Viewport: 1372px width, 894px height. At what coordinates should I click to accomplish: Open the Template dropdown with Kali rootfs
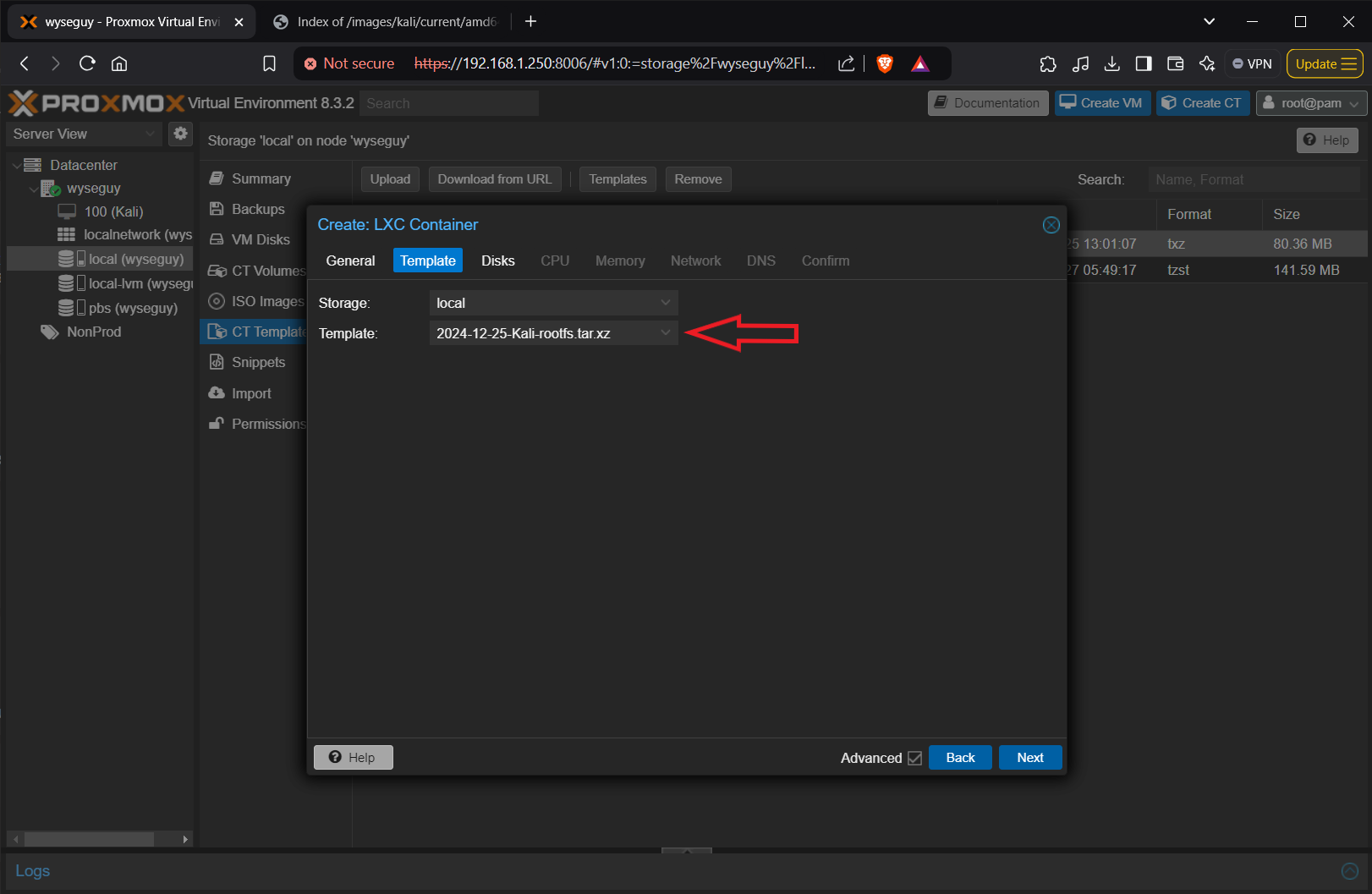(x=554, y=333)
